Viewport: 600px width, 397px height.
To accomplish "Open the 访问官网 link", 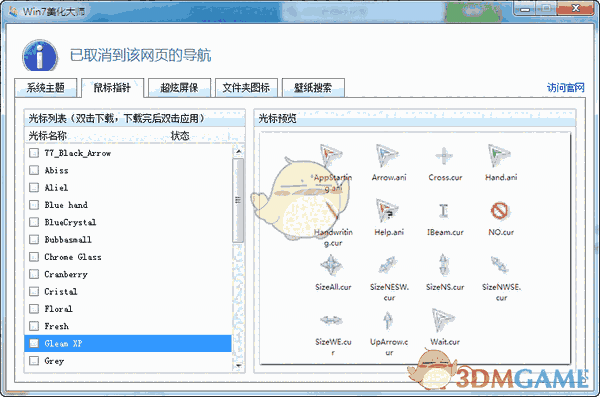I will click(566, 88).
